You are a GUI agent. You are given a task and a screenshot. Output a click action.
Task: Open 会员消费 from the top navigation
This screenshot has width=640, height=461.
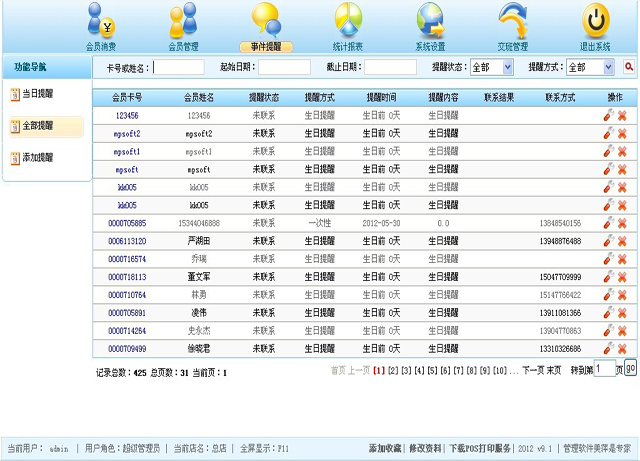click(x=101, y=25)
